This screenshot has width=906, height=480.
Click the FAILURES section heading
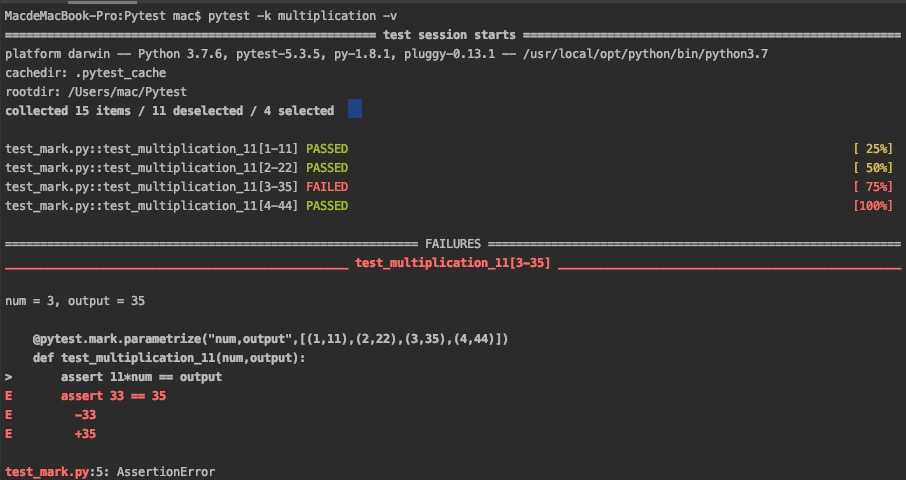[452, 244]
